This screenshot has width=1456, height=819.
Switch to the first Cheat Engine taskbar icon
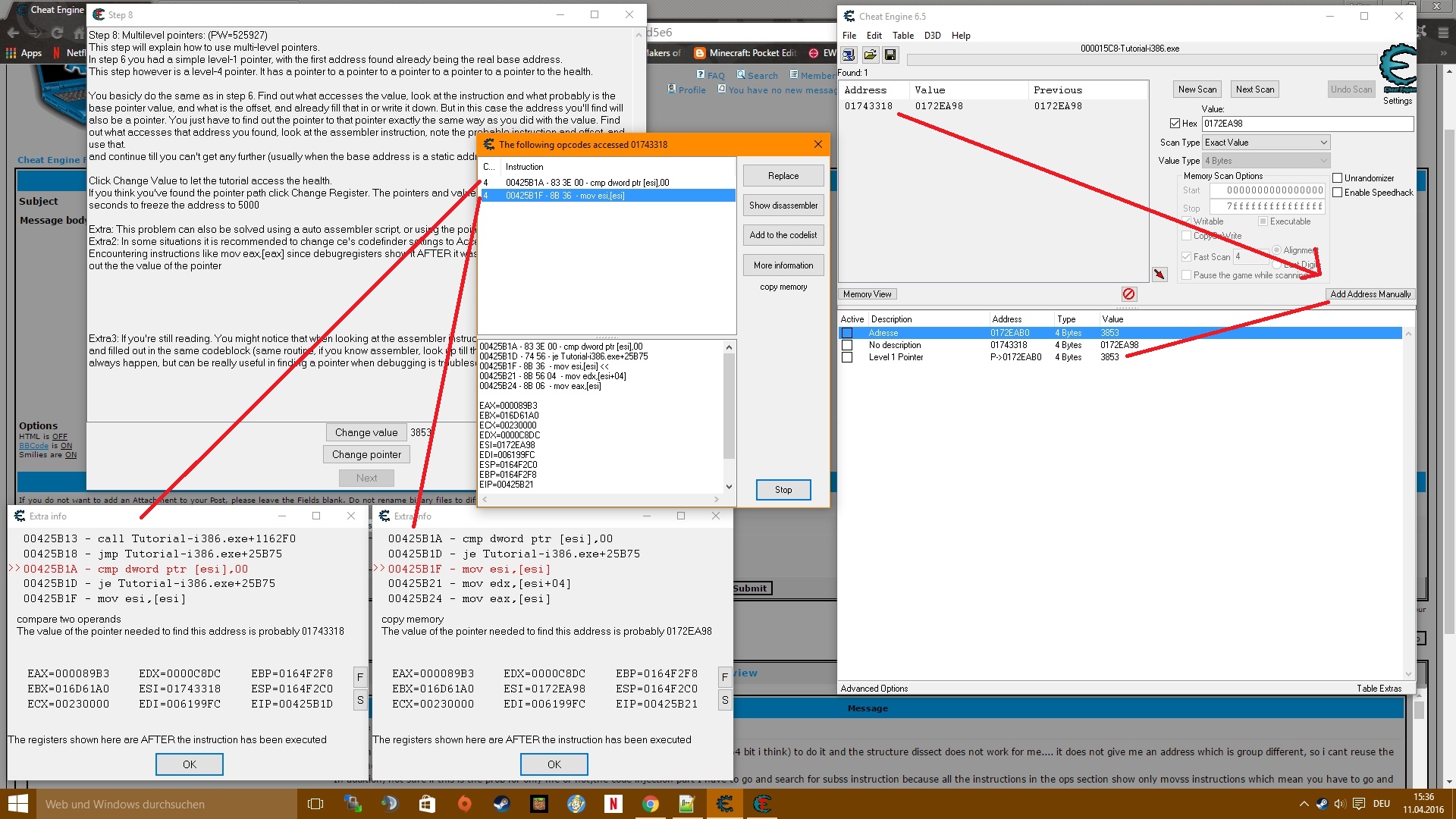724,804
